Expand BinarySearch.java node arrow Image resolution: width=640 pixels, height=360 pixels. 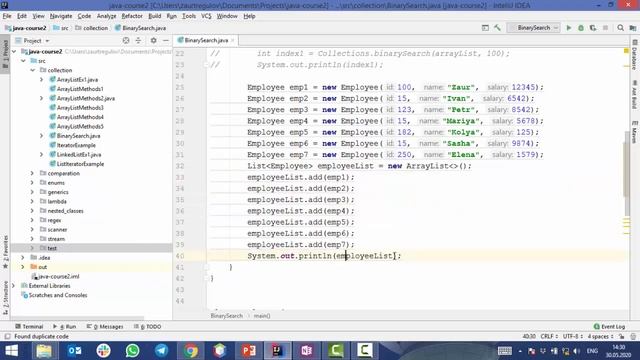point(42,136)
